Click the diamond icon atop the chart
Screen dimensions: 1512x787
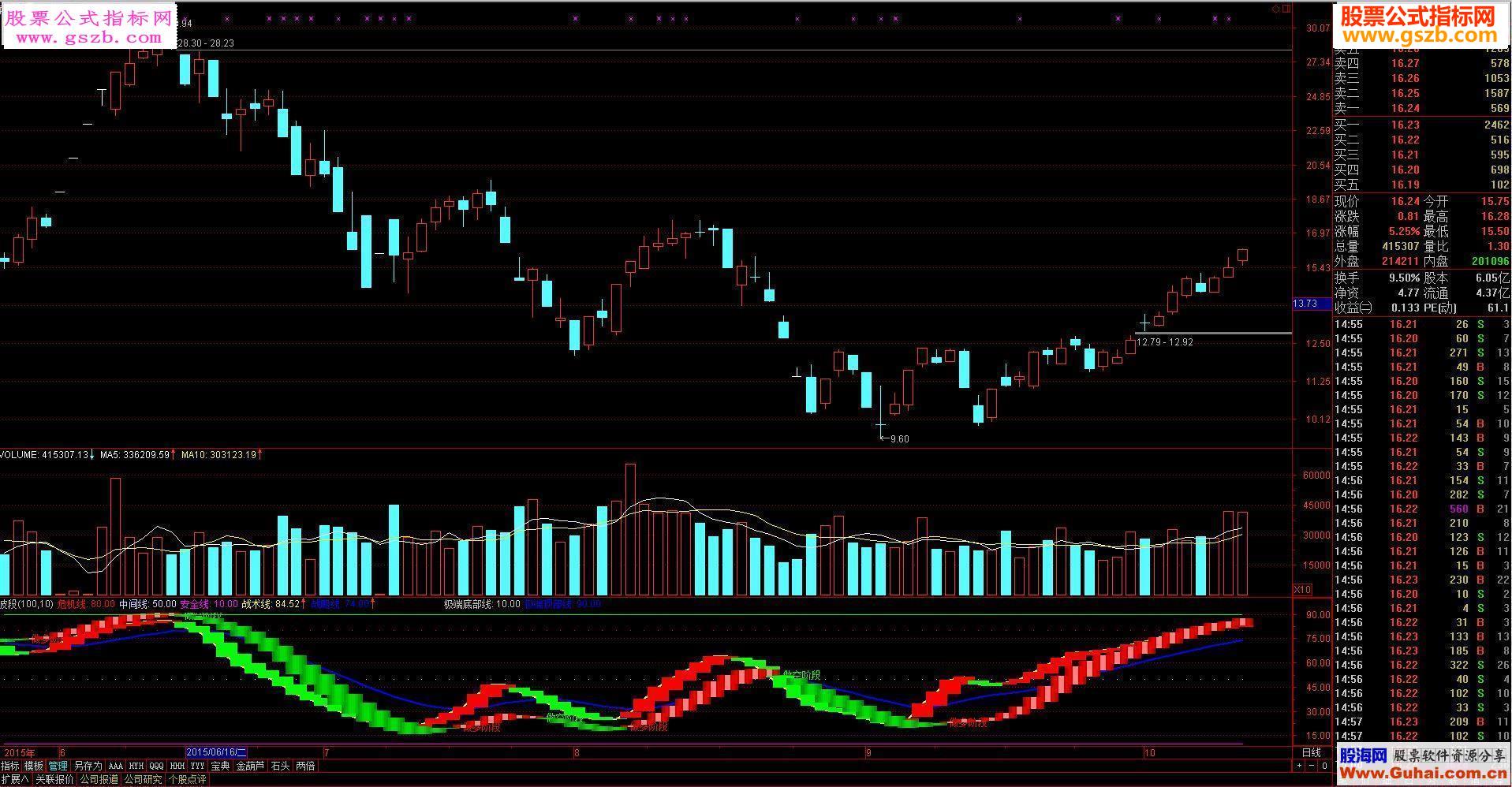(x=1275, y=9)
